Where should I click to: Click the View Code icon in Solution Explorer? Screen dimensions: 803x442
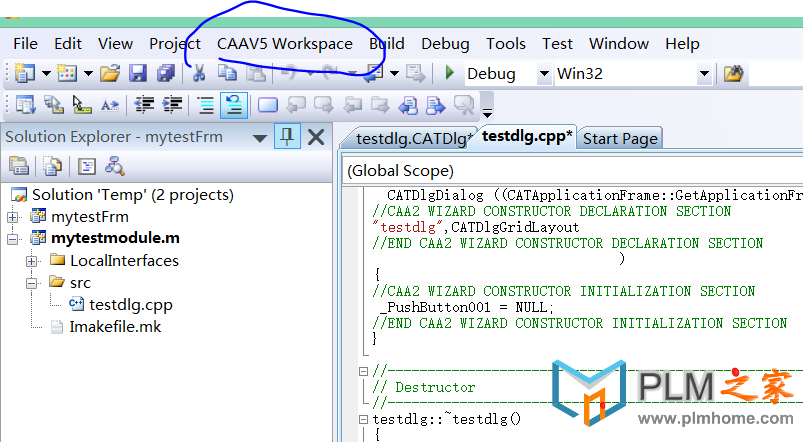pos(87,166)
